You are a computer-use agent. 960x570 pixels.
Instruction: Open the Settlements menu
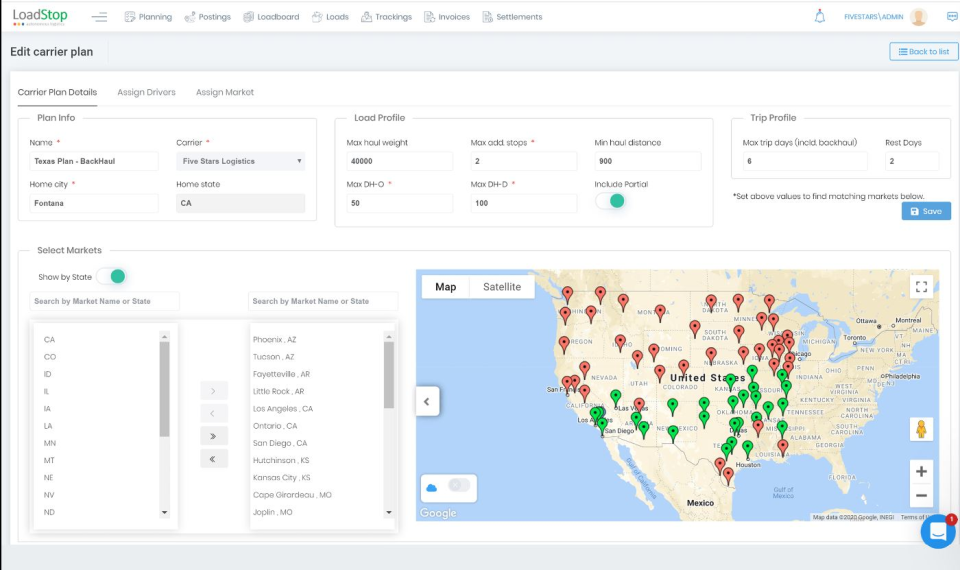point(512,17)
